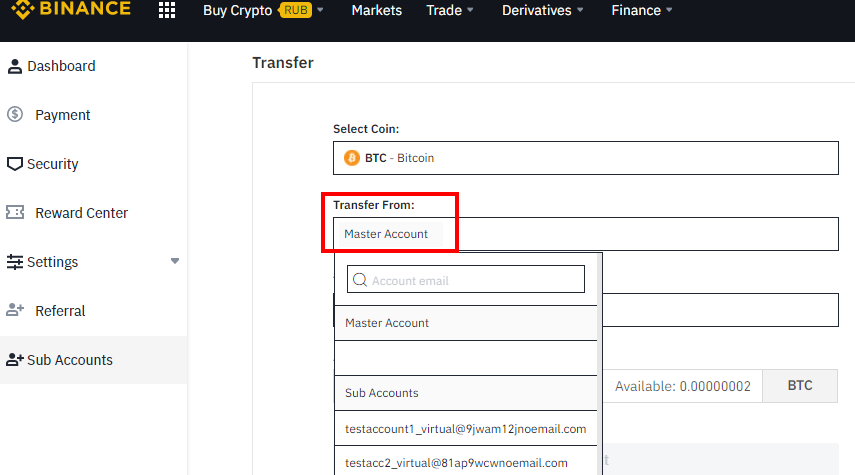Screen dimensions: 855x475
Task: Go to Dashboard in sidebar
Action: [x=61, y=66]
